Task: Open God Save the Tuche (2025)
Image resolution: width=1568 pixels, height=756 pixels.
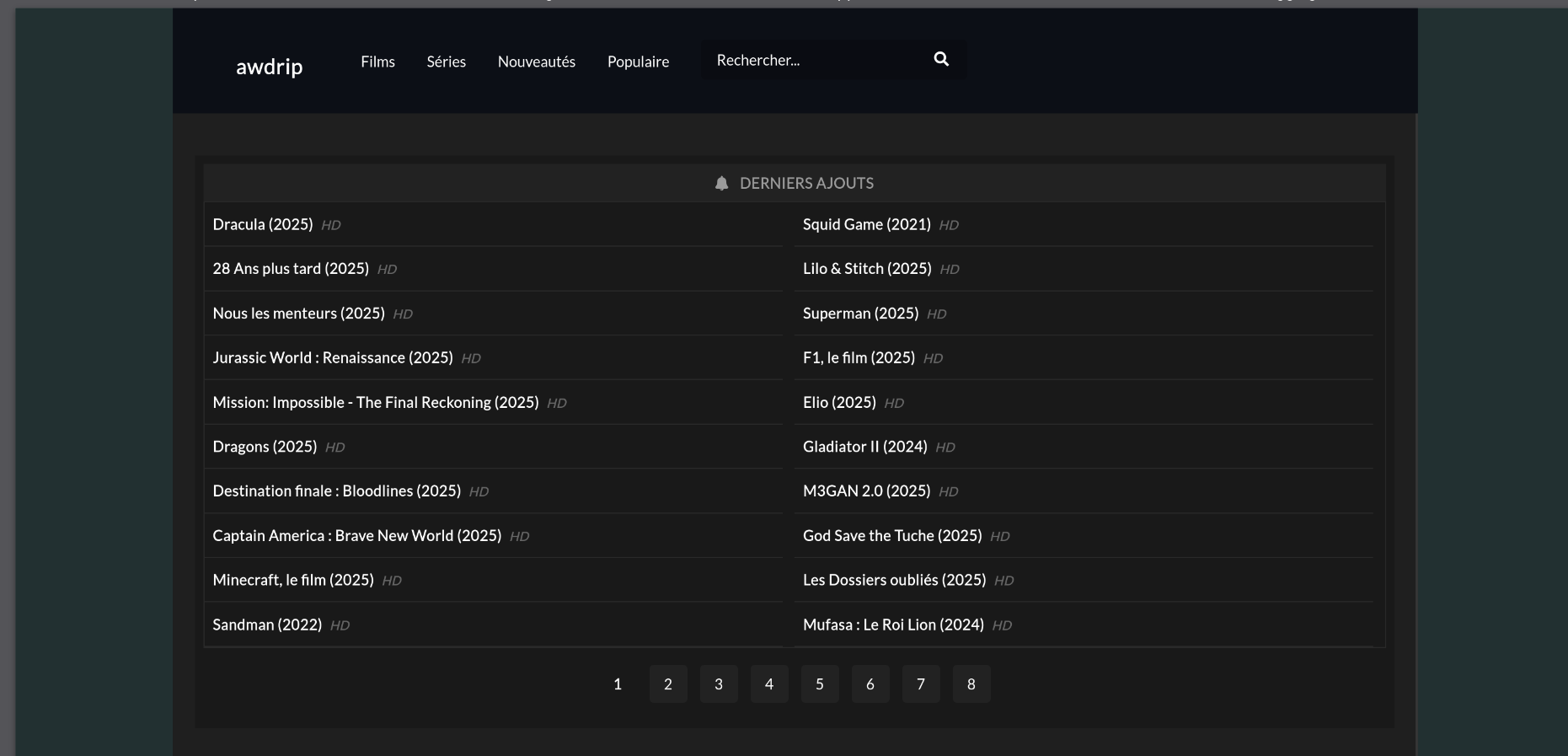Action: [892, 536]
